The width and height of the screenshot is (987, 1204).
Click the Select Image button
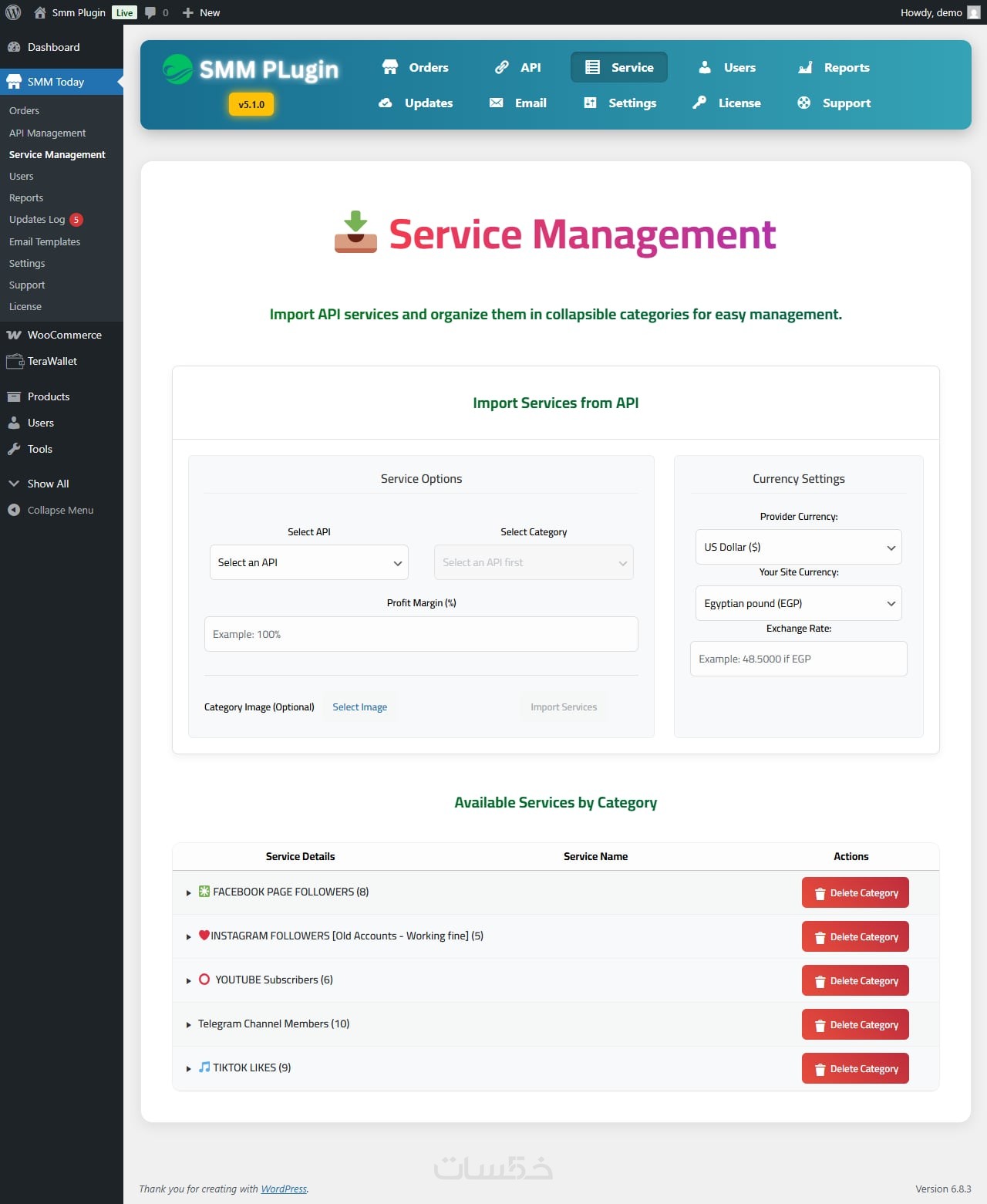360,707
